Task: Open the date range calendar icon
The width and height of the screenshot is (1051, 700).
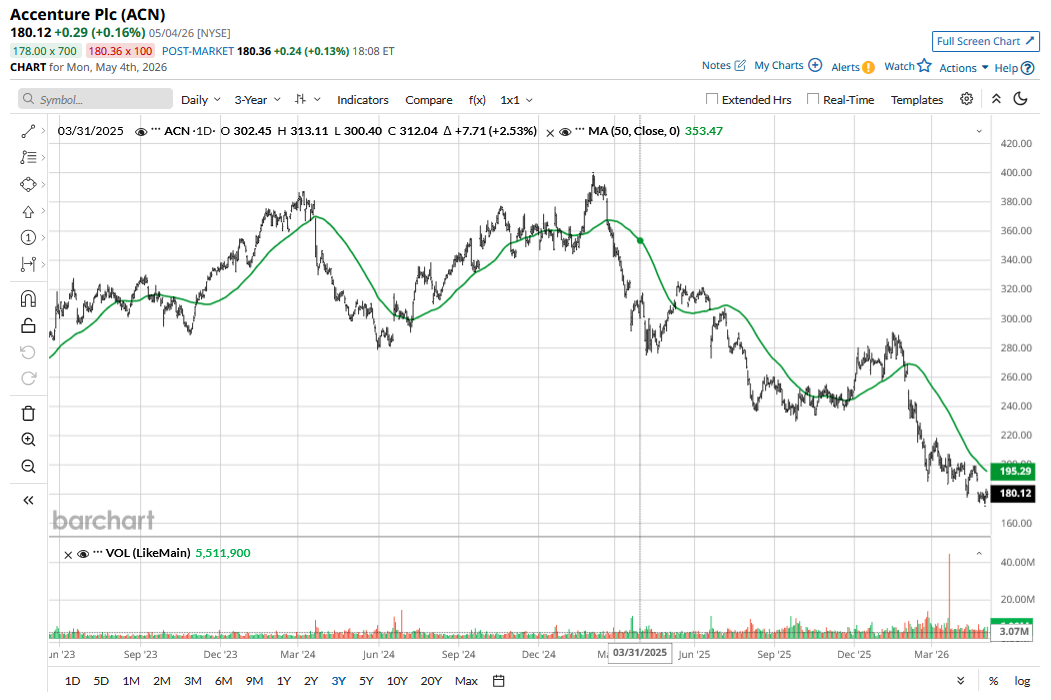Action: tap(498, 681)
